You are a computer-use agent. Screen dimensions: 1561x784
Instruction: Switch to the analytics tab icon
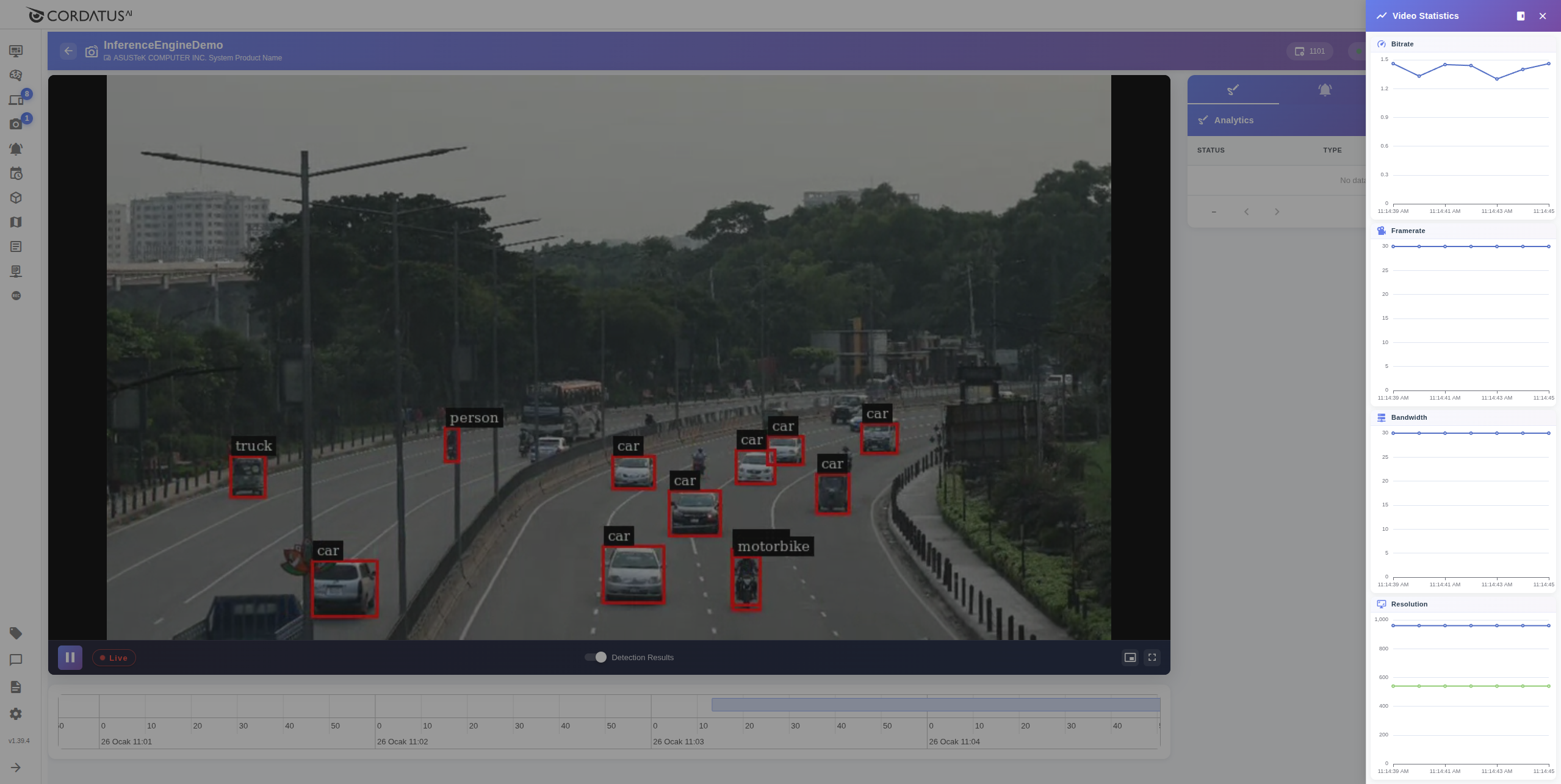tap(1233, 90)
